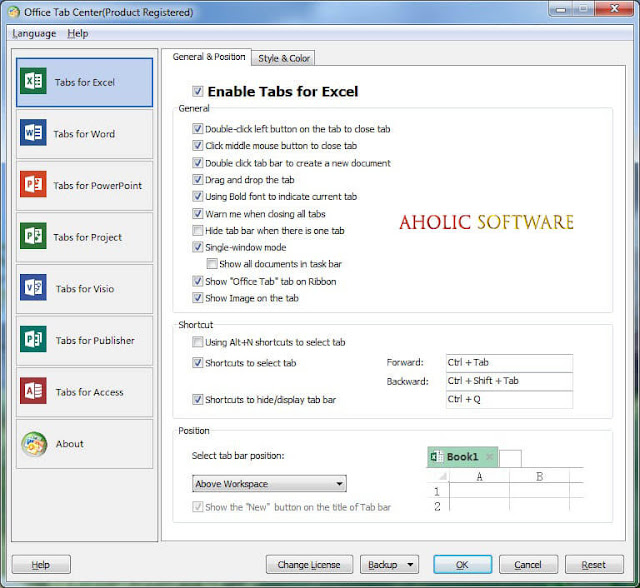640x588 pixels.
Task: Select the Excel icon in sidebar
Action: click(33, 81)
